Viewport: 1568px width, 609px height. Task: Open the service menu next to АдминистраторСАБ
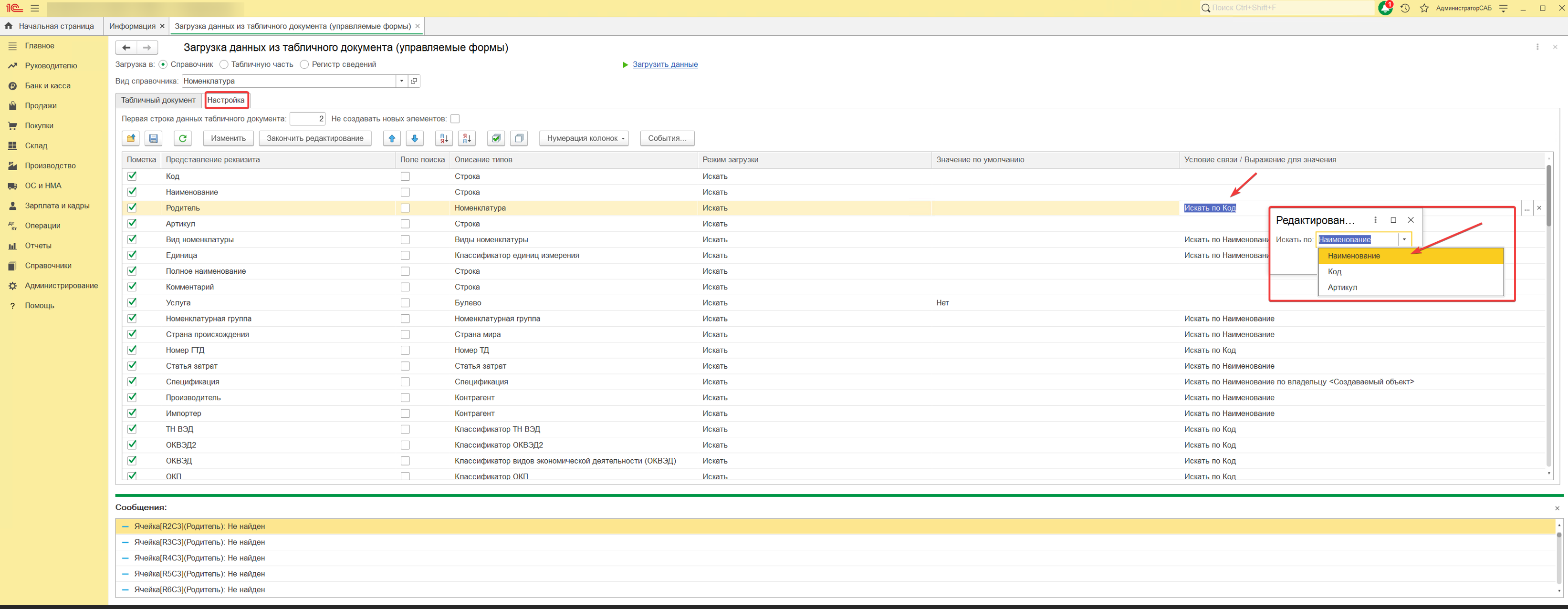1503,9
